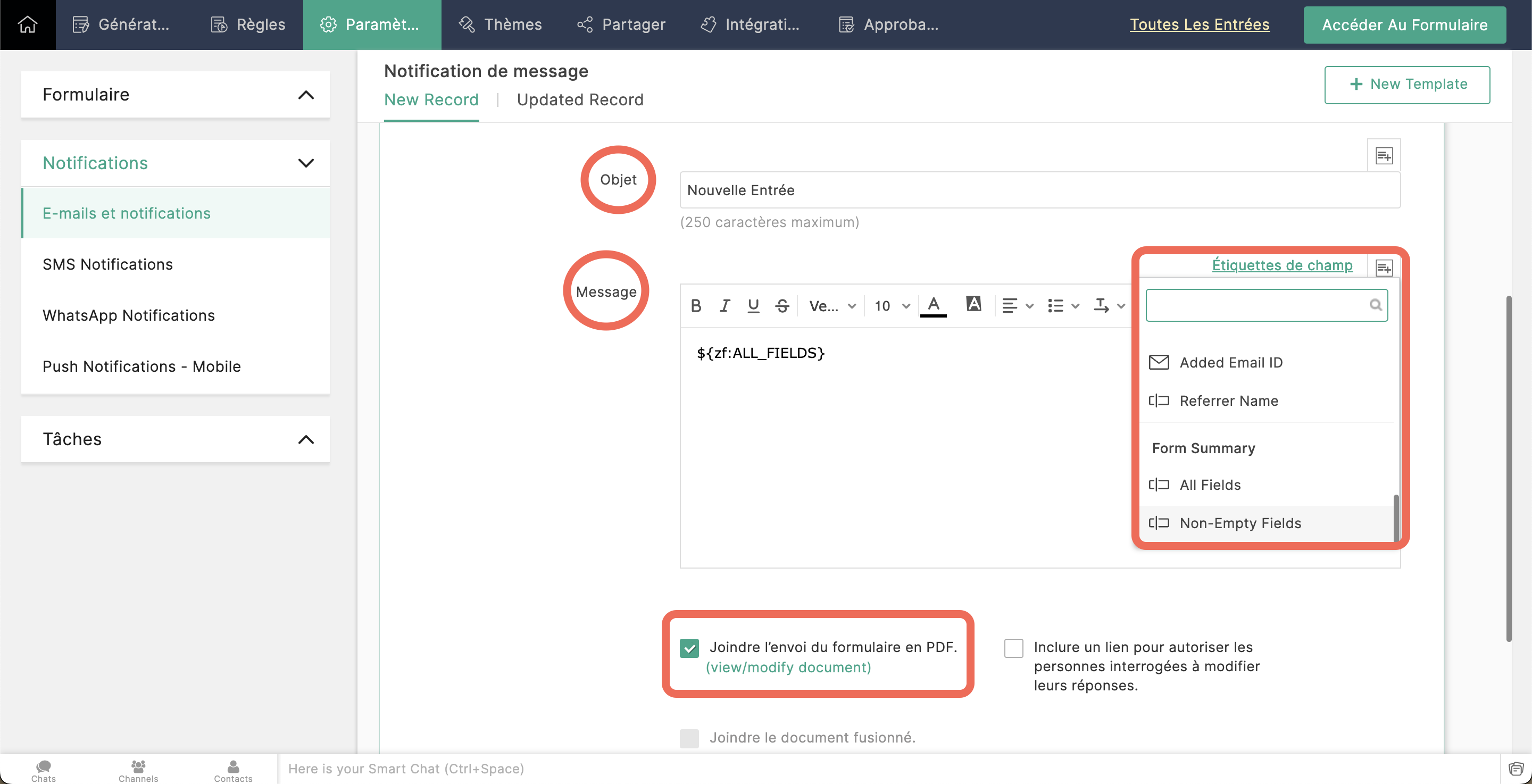Open the text color picker
Screen dimensions: 1532x784
click(x=933, y=306)
